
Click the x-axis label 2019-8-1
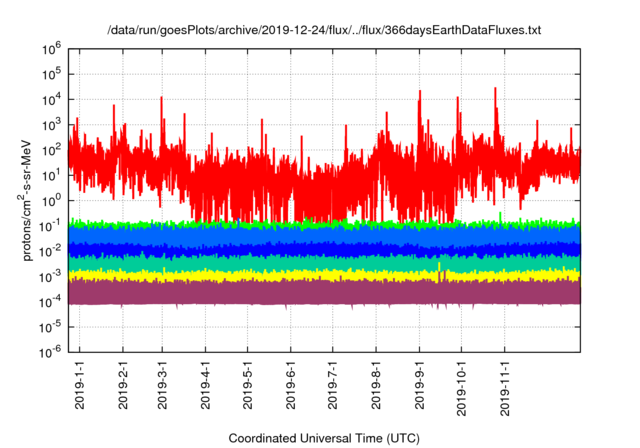click(x=376, y=385)
